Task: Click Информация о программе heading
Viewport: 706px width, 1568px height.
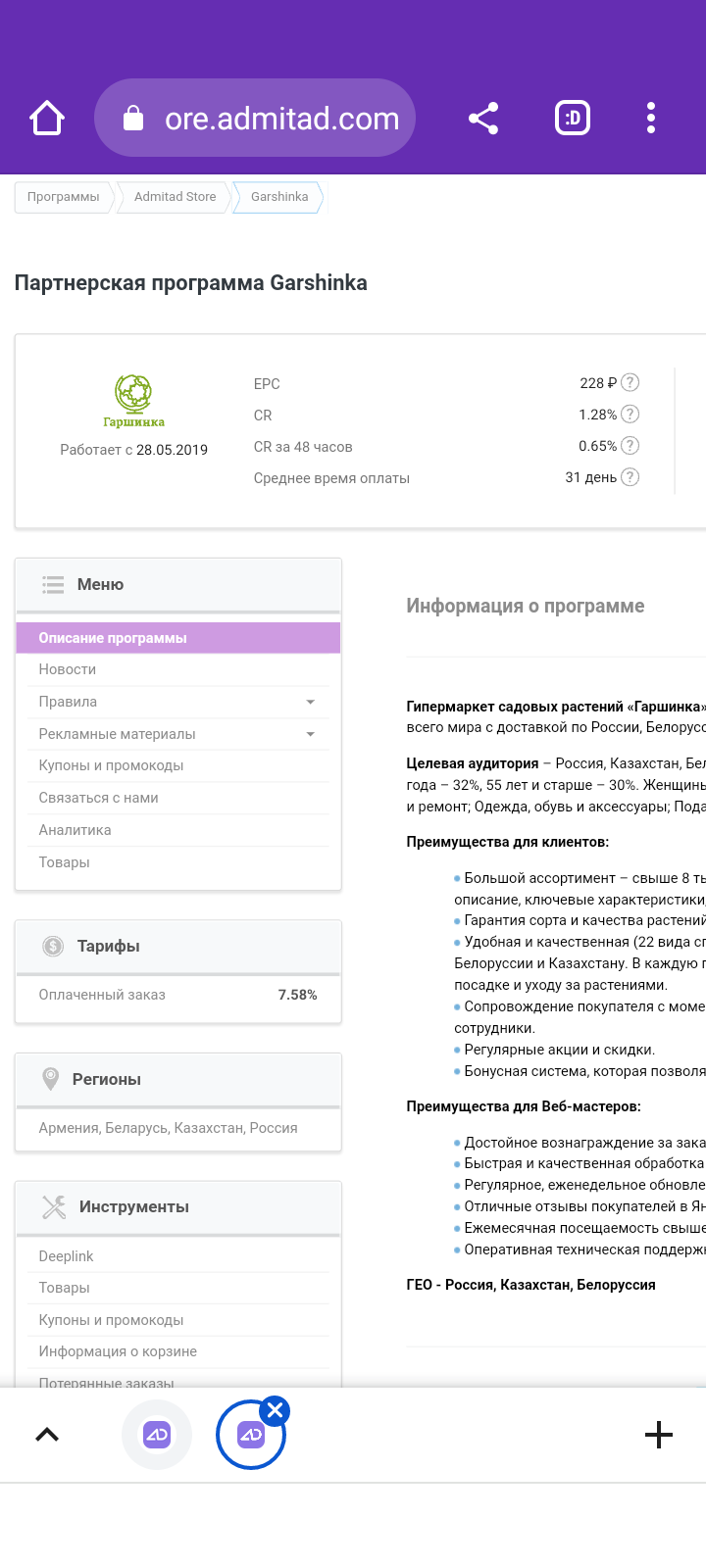Action: pyautogui.click(x=526, y=606)
